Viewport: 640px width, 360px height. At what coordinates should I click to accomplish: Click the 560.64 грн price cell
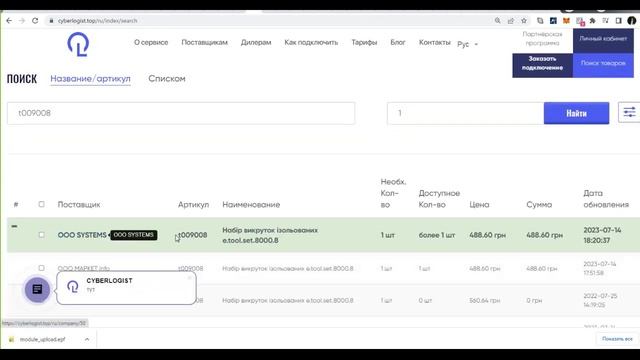[x=484, y=300]
